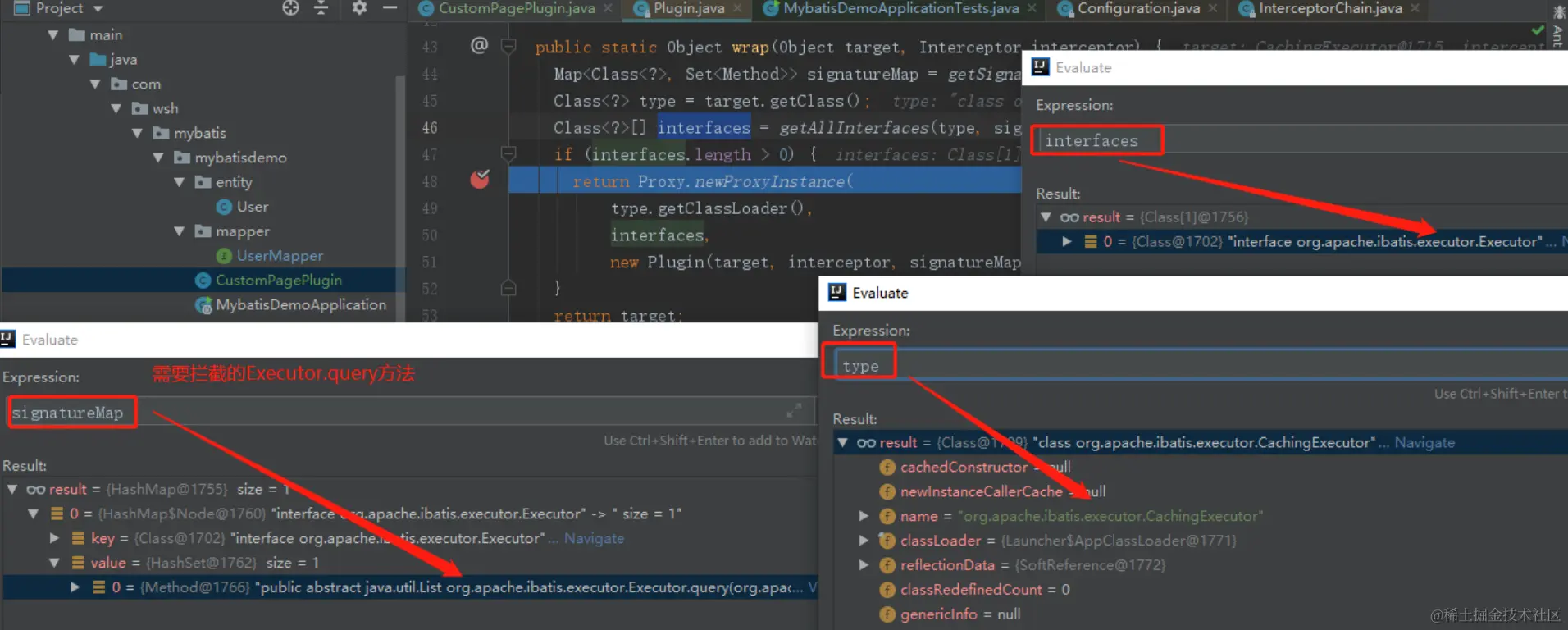The image size is (1568, 630).
Task: Collapse the value = {HashSet@1762} node
Action: point(54,563)
